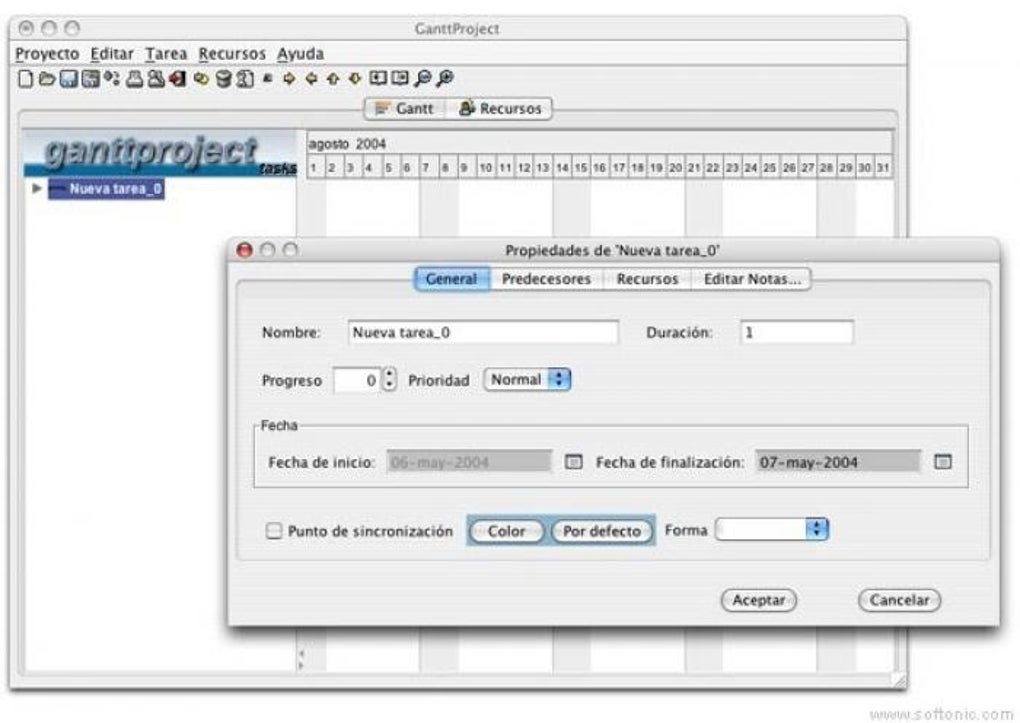Screen dimensions: 1020x723
Task: Switch to Recursos view tab in main window
Action: 500,109
